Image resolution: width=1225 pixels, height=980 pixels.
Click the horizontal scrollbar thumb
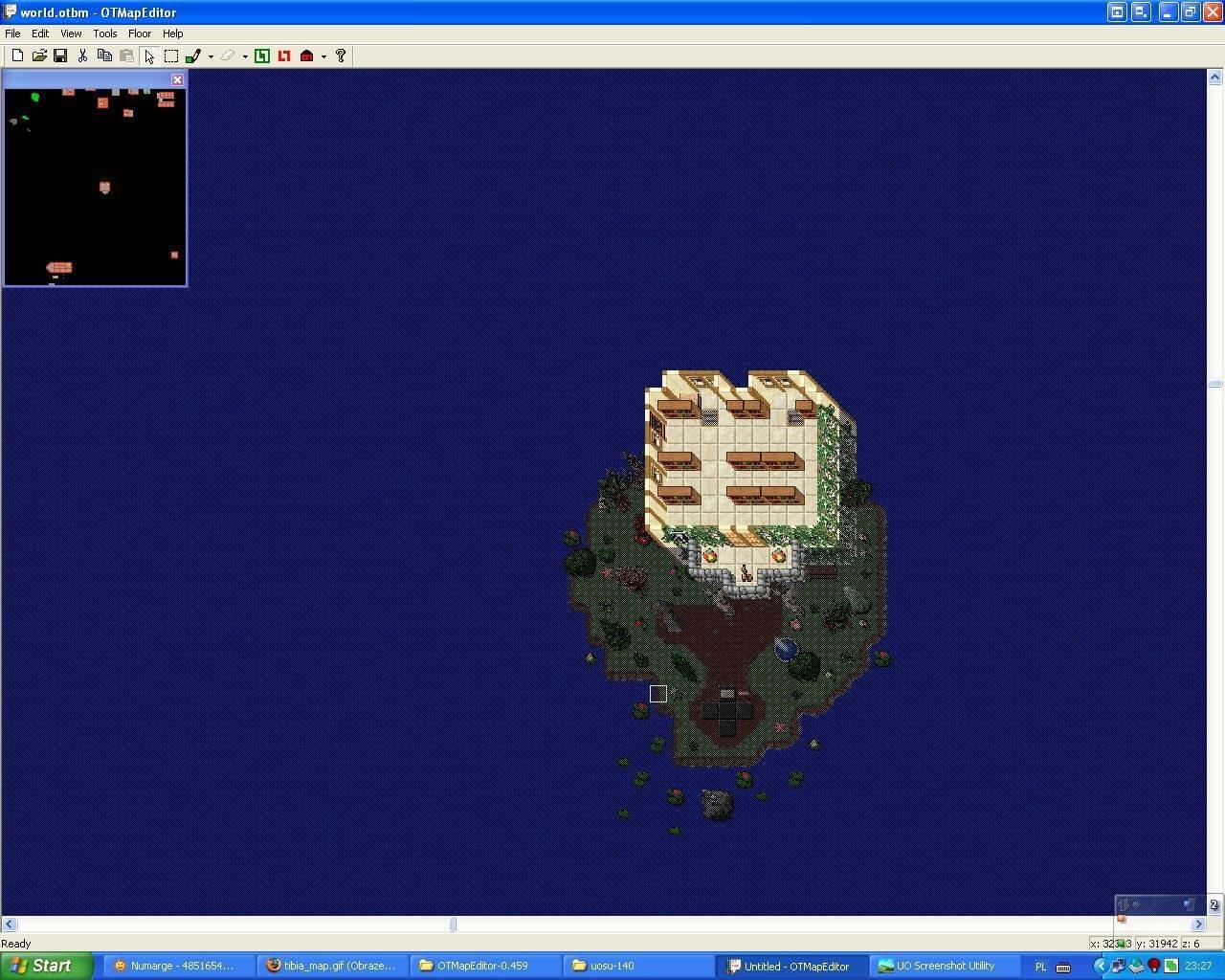coord(453,924)
